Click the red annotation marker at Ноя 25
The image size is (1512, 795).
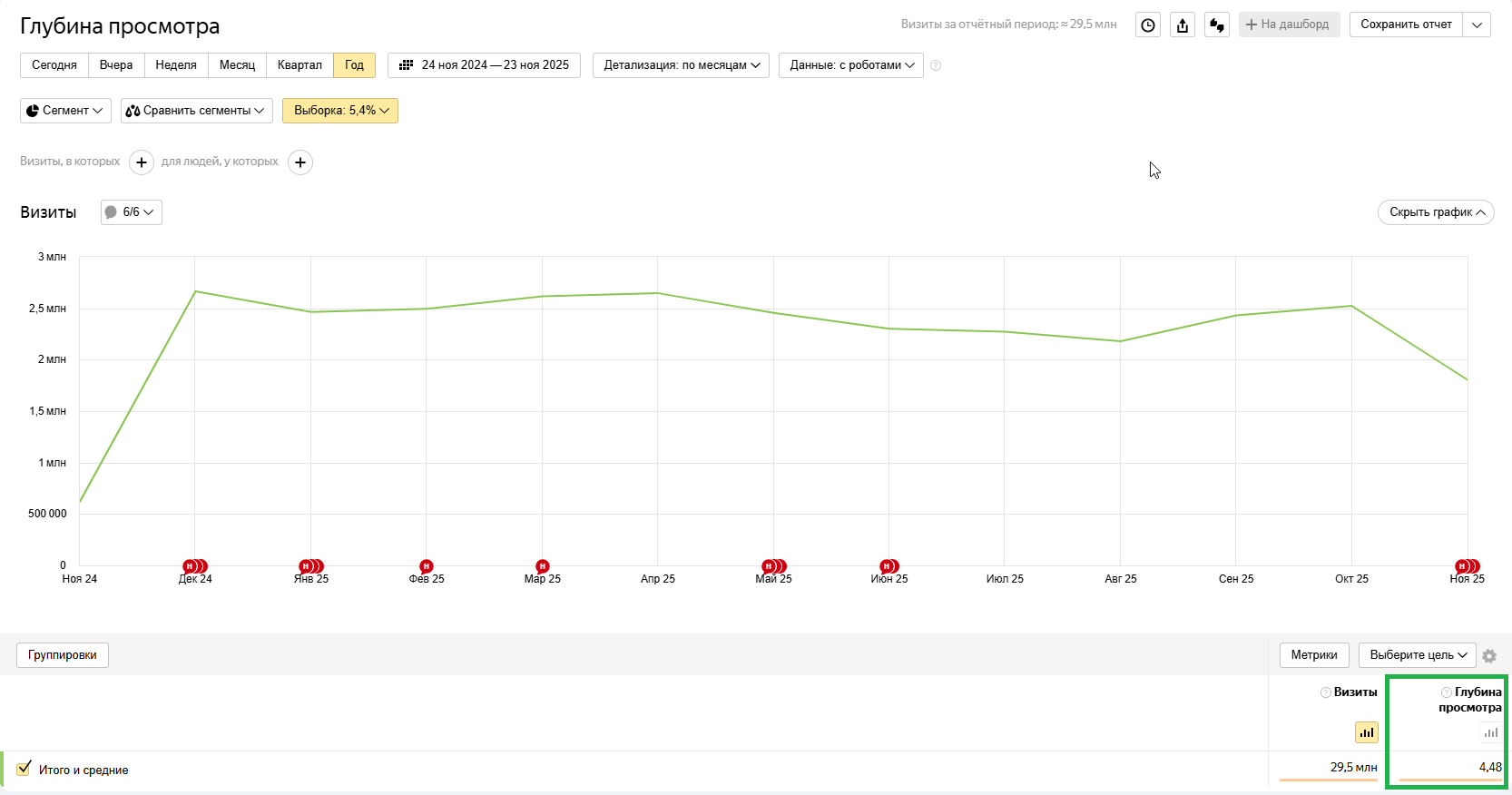click(x=1467, y=566)
